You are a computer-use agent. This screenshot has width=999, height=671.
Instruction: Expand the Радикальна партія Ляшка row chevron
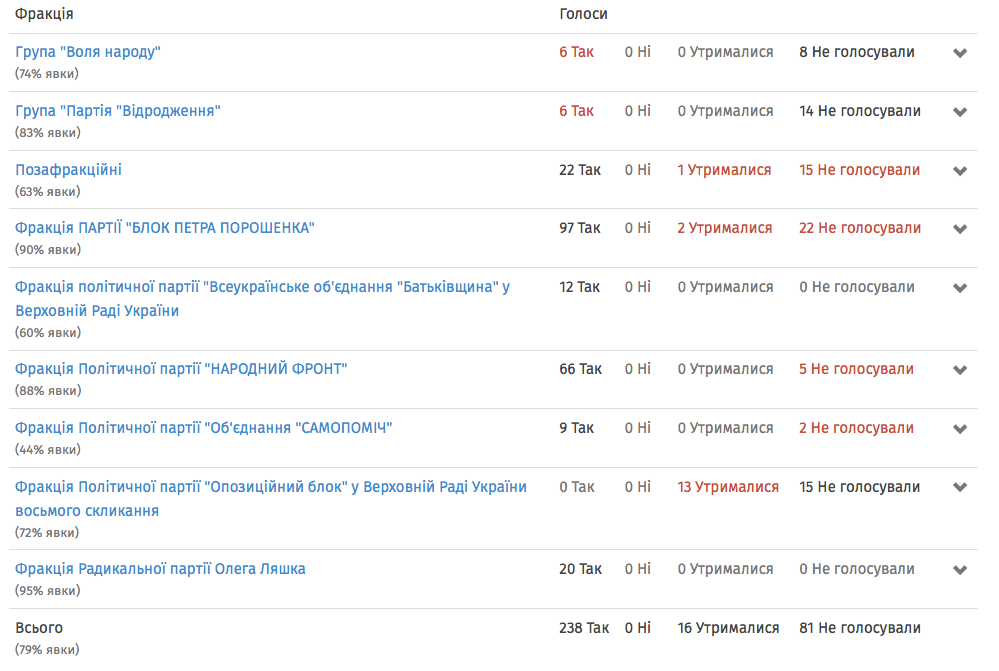(960, 570)
